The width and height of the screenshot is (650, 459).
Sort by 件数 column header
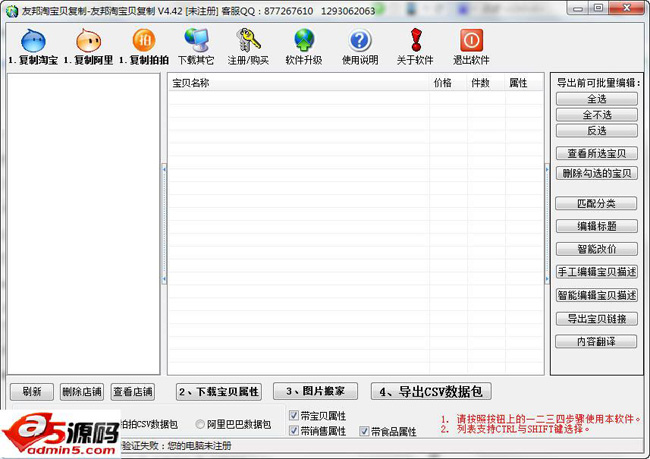tap(486, 83)
